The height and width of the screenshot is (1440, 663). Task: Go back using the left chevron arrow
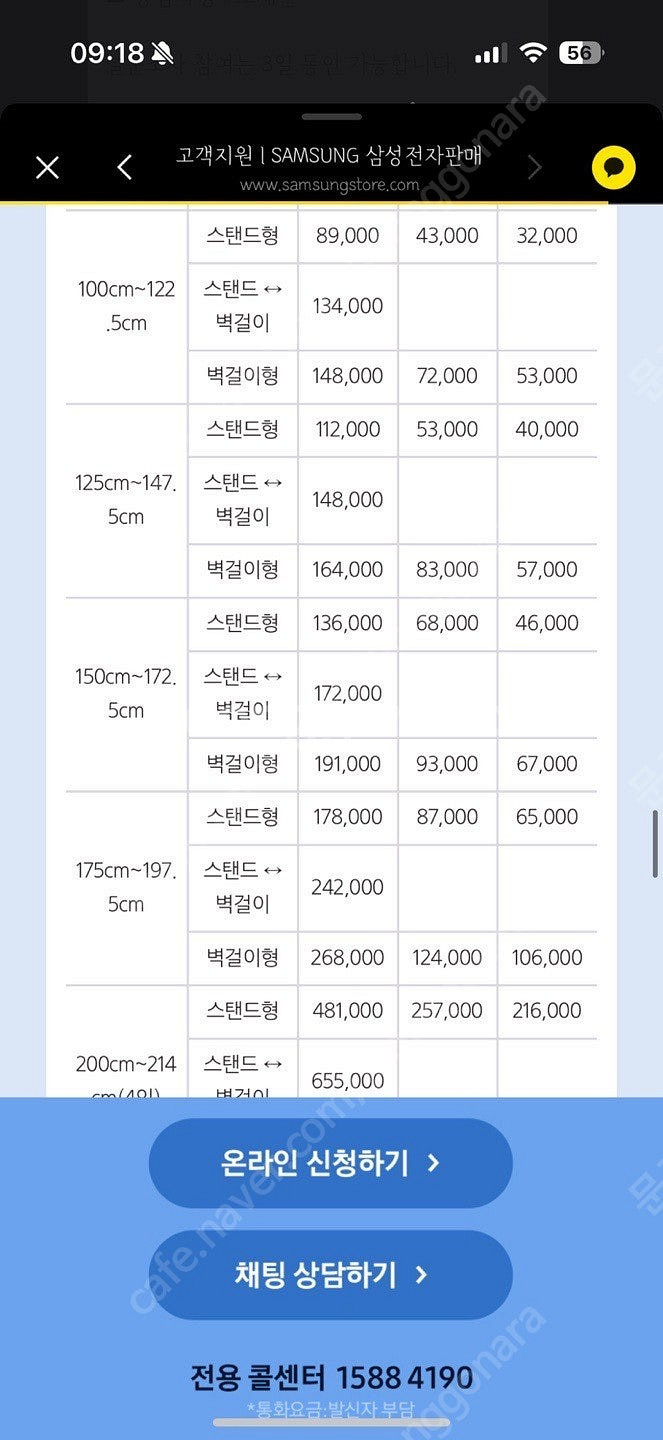pyautogui.click(x=125, y=167)
